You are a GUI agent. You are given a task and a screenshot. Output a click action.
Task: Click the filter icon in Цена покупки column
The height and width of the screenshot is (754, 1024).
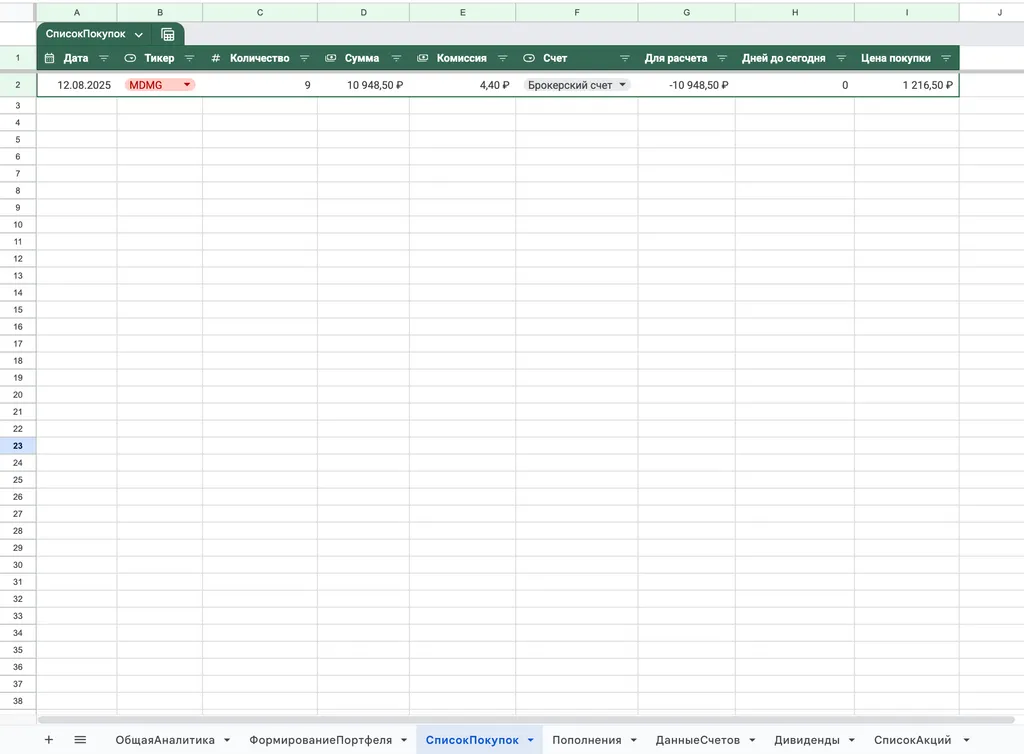tap(945, 58)
